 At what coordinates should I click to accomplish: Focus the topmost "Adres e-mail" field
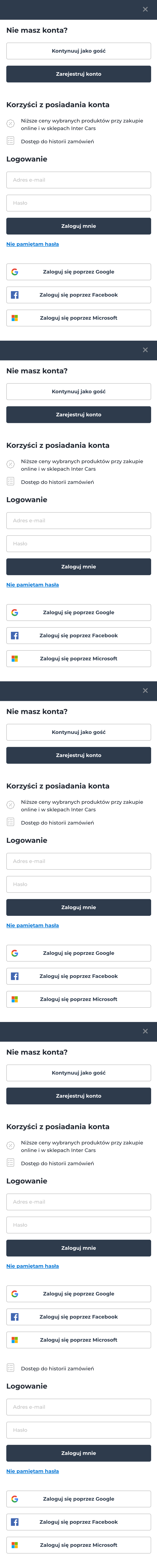pos(78,180)
